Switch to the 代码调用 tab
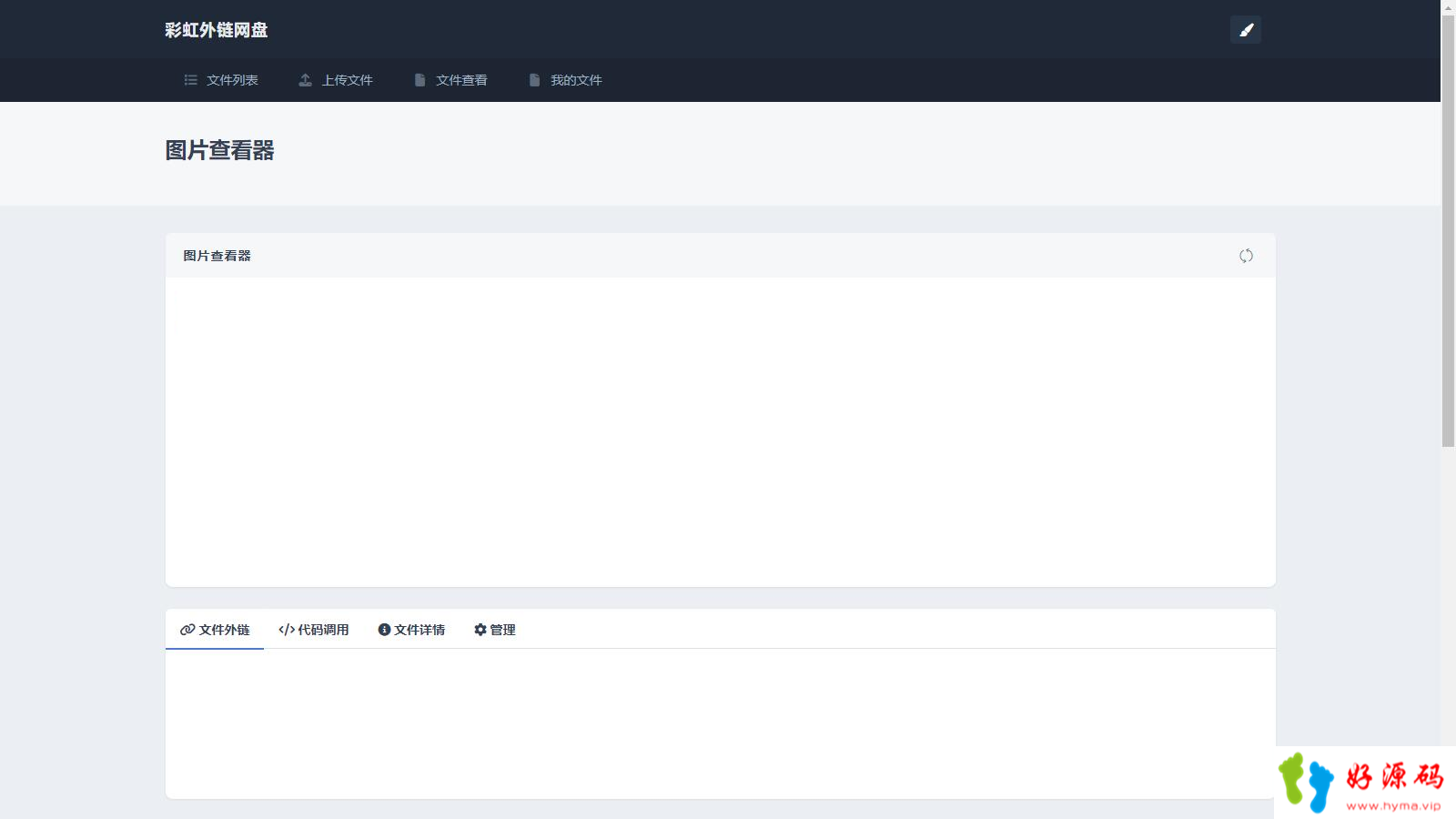Screen dimensions: 1456x819 (313, 630)
